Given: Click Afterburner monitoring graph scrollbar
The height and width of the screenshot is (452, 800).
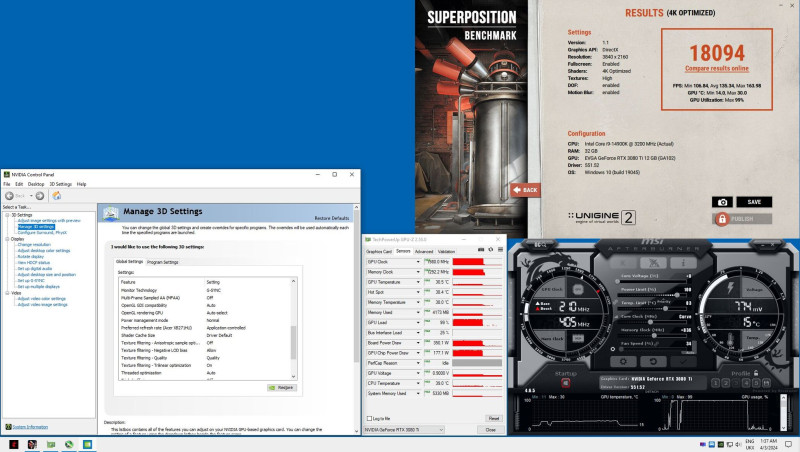Looking at the screenshot, I should tap(784, 413).
